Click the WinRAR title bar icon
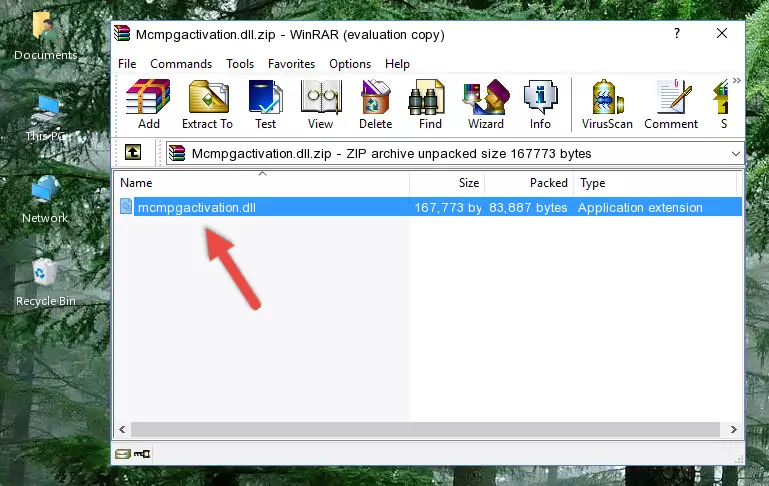 122,34
